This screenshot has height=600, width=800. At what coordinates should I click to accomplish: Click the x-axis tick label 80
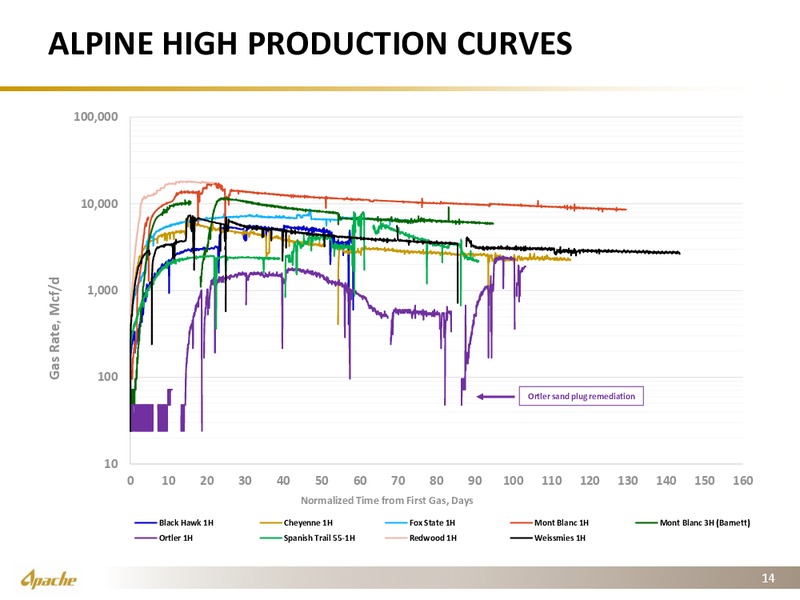[x=436, y=481]
